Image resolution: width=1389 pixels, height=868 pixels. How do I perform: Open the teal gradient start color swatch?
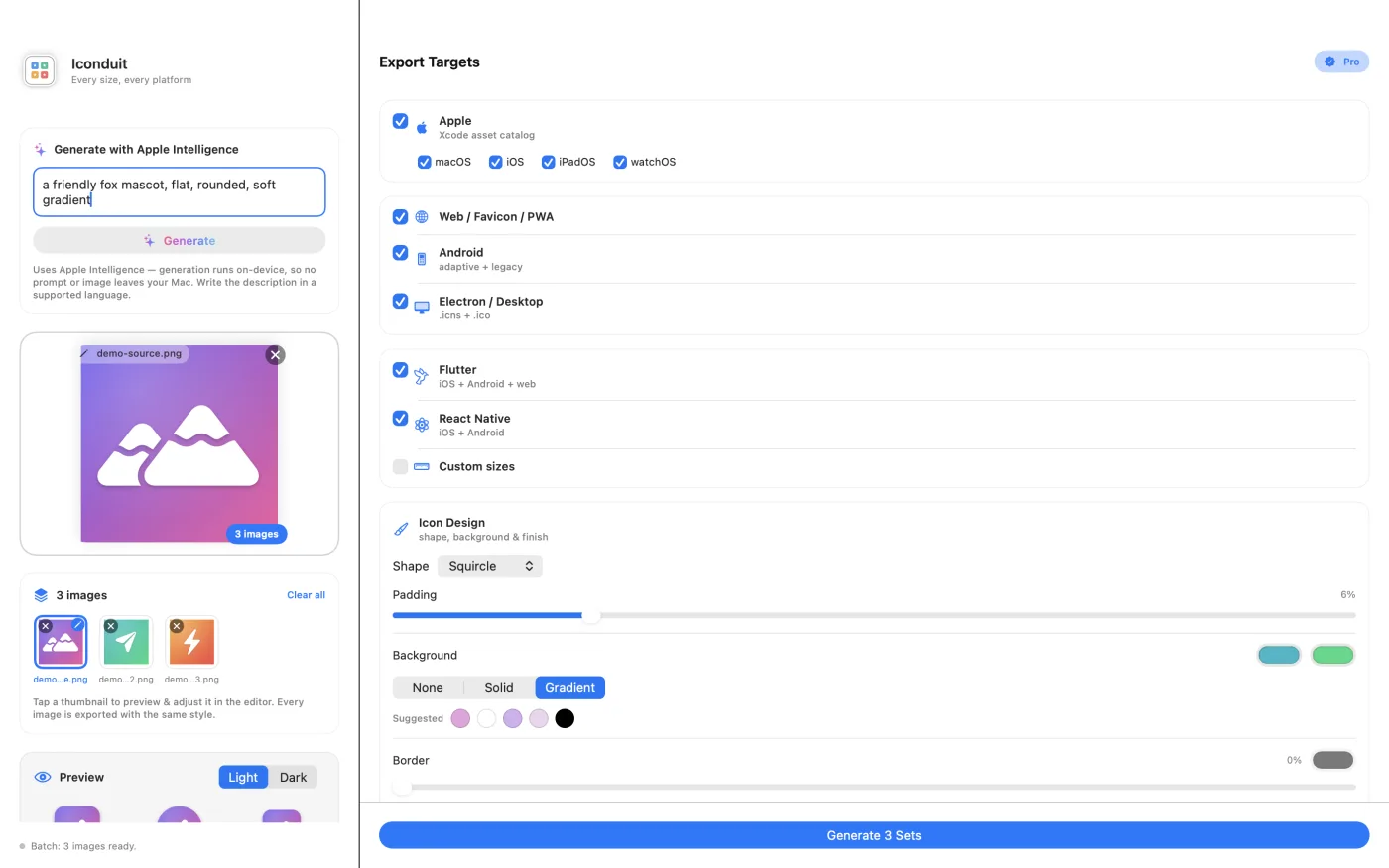[1279, 655]
